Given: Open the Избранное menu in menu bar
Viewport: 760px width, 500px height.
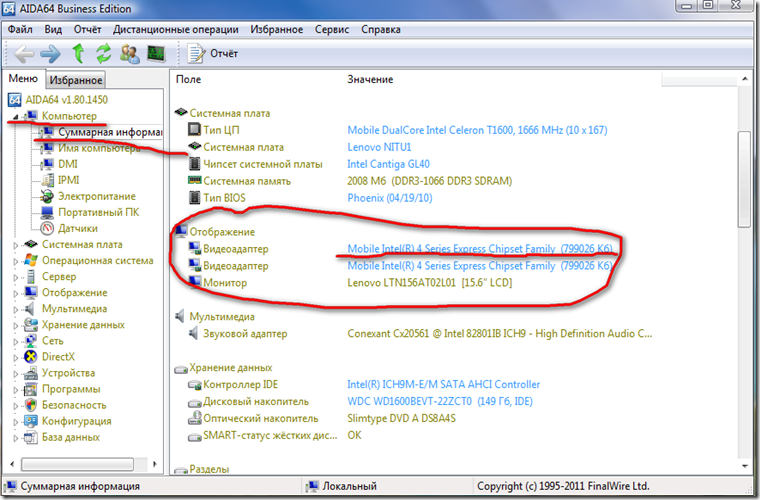Looking at the screenshot, I should pos(277,30).
